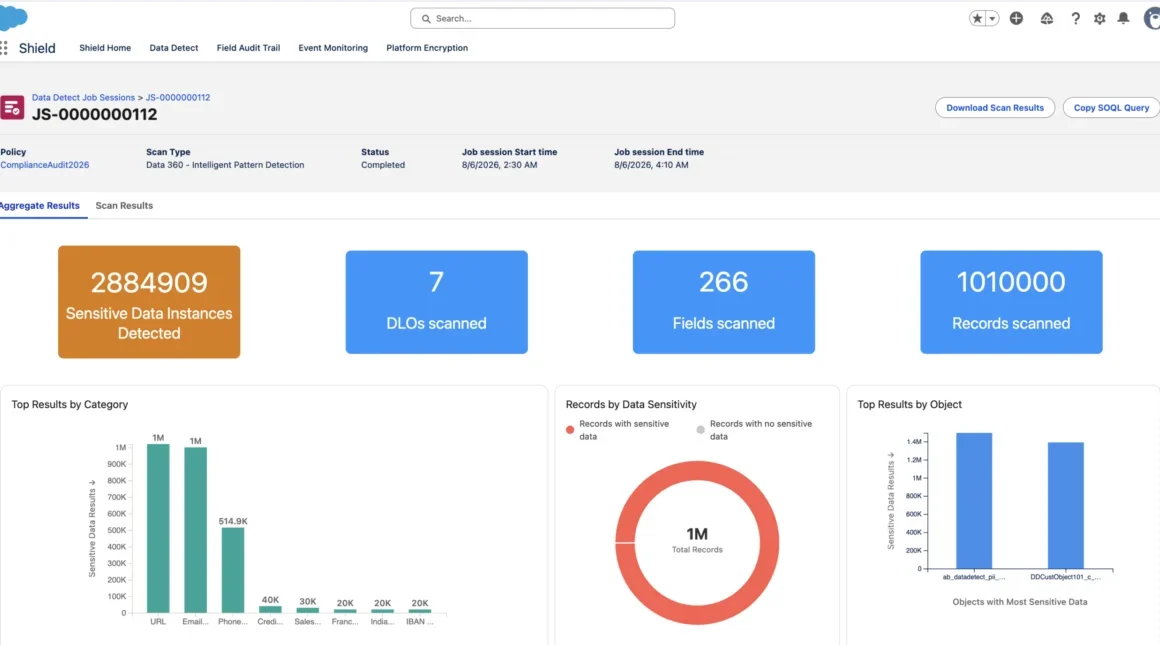The width and height of the screenshot is (1160, 645).
Task: Click the Salesforce cloud logo
Action: coord(13,18)
